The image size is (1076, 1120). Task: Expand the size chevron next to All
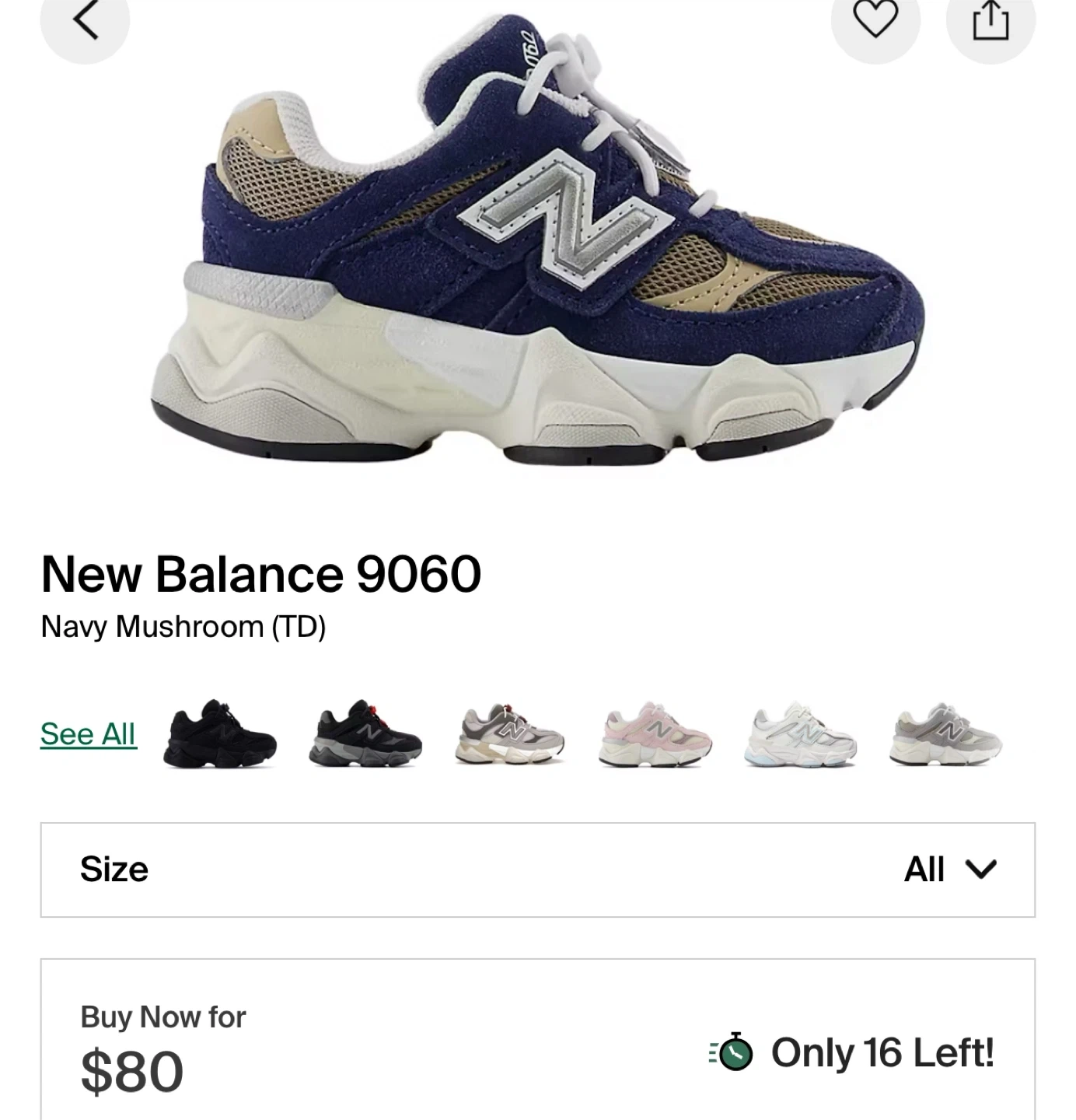tap(980, 870)
